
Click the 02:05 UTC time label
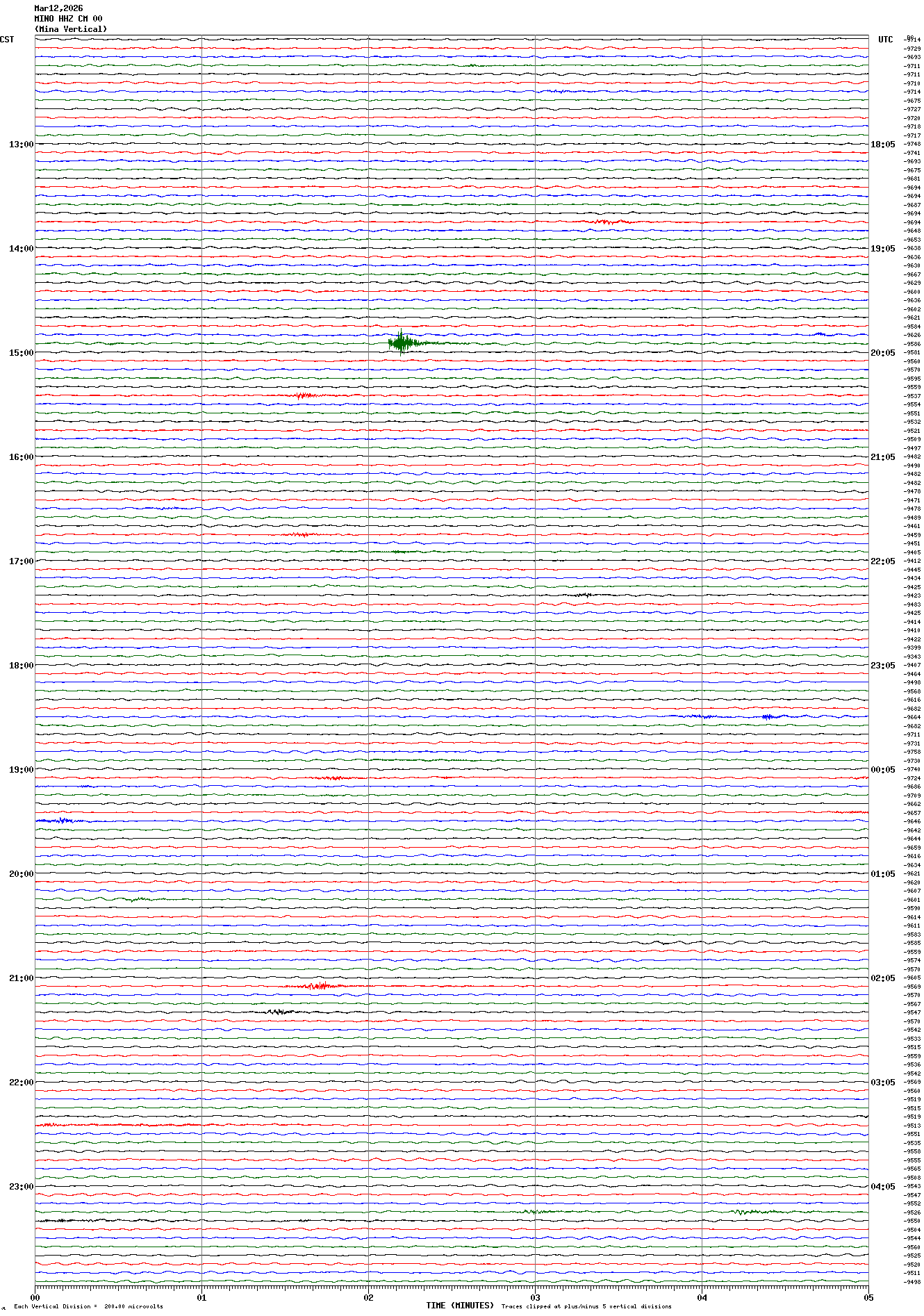(x=882, y=978)
